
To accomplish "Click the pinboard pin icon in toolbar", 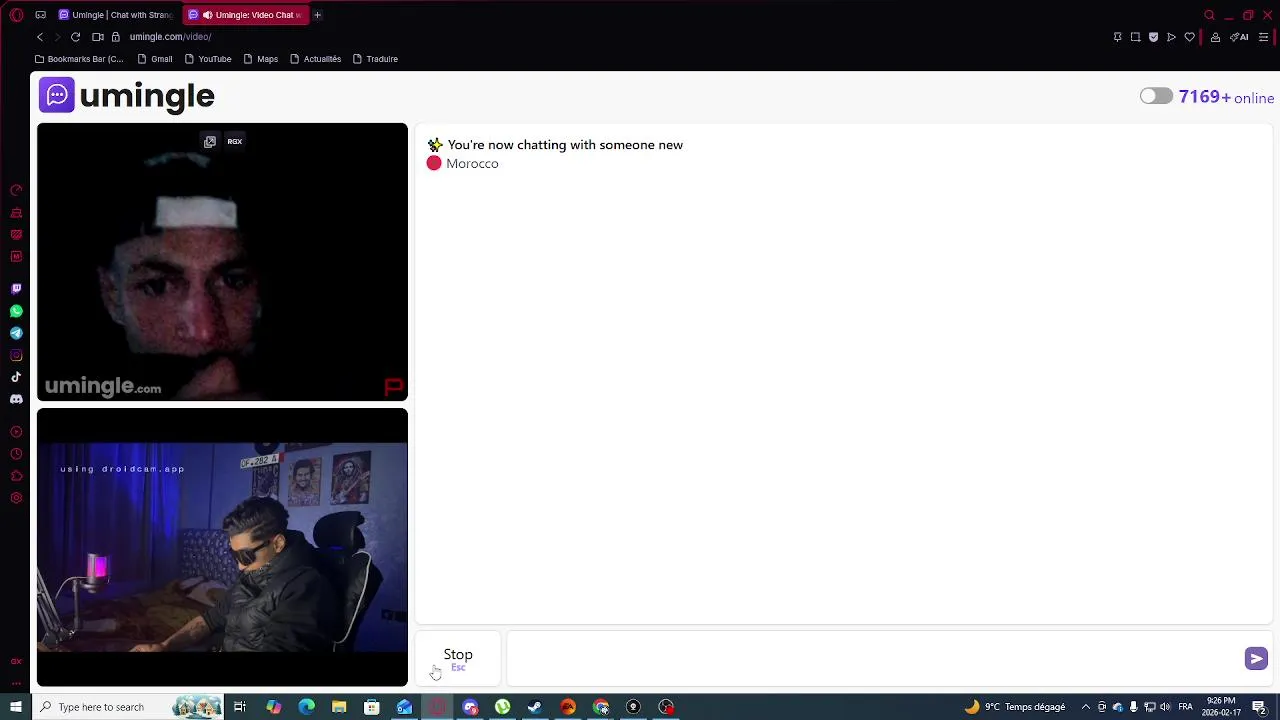I will 1117,37.
